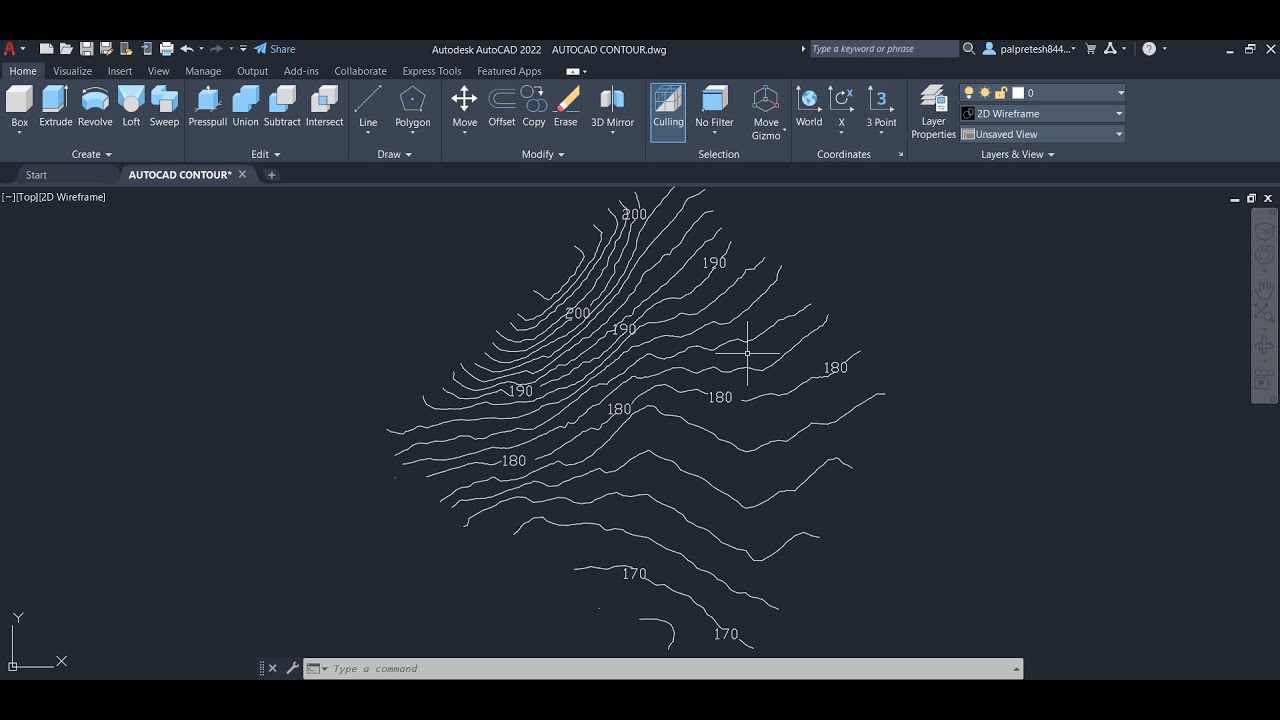This screenshot has width=1280, height=720.
Task: Select the Box solid tool
Action: pyautogui.click(x=19, y=108)
